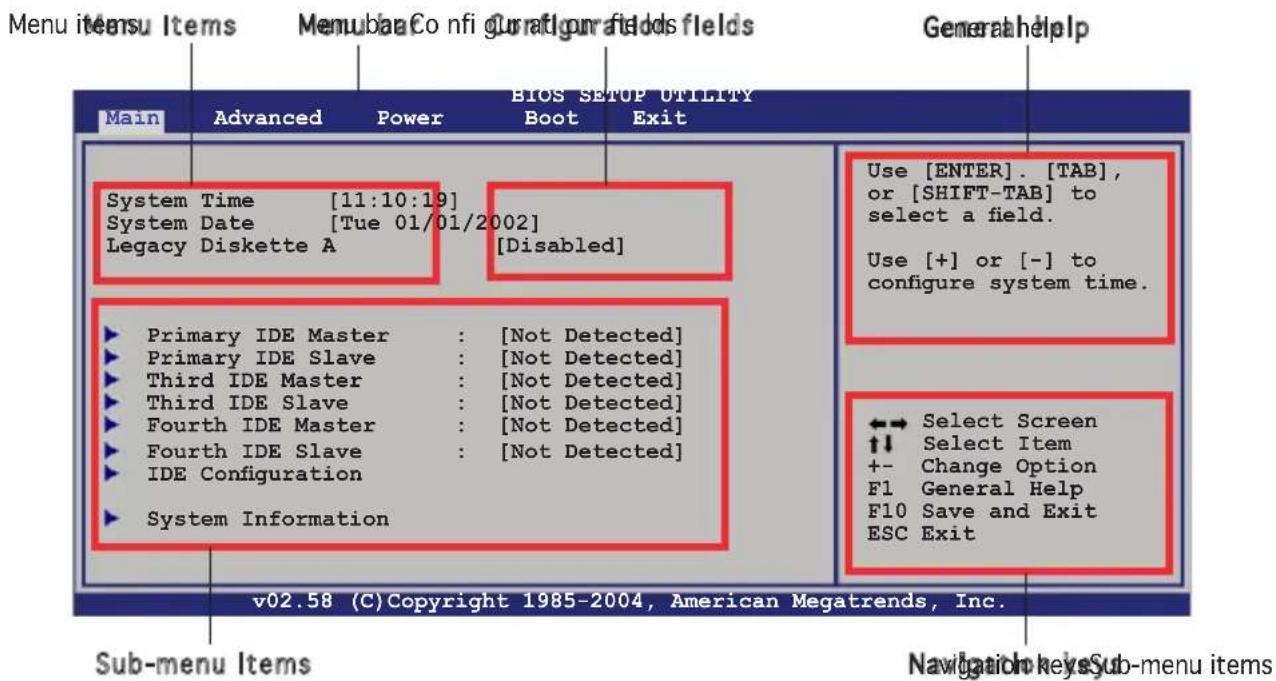The image size is (1276, 681).
Task: Click the 'Select Screen' navigation text
Action: coord(1009,421)
